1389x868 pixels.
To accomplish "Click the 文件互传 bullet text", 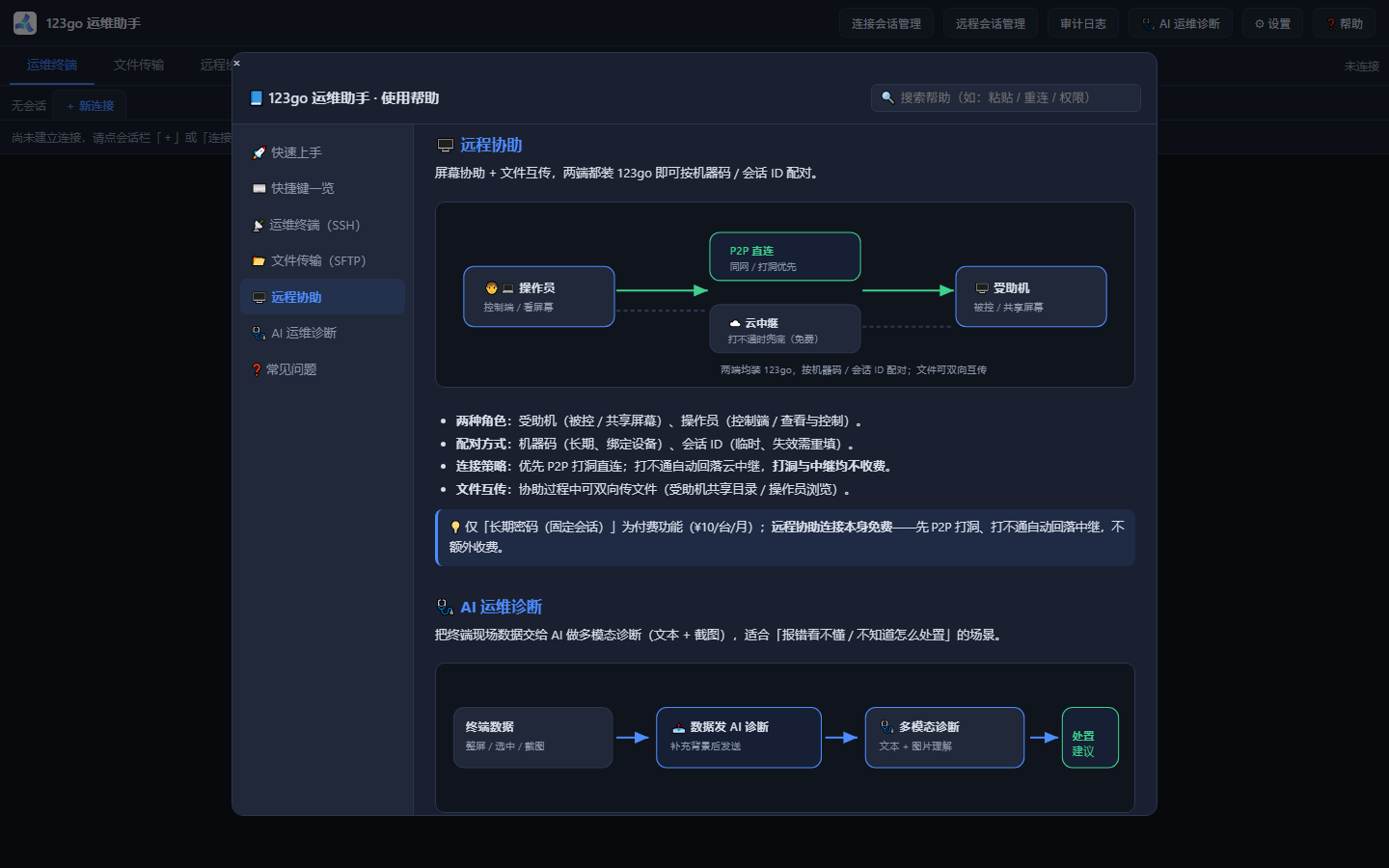I will coord(653,489).
